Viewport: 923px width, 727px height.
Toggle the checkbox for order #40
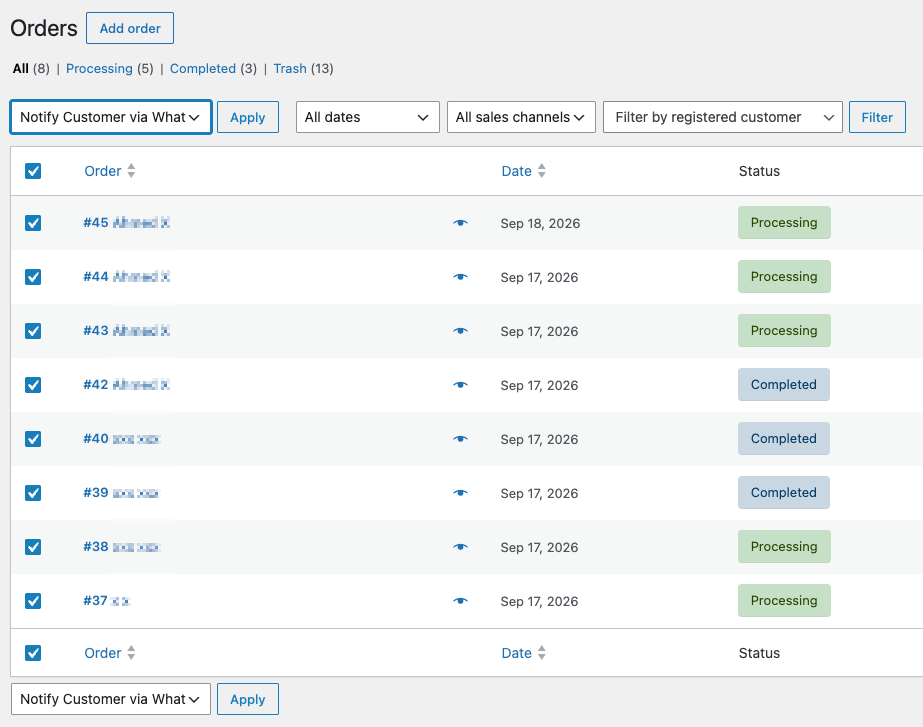tap(33, 439)
